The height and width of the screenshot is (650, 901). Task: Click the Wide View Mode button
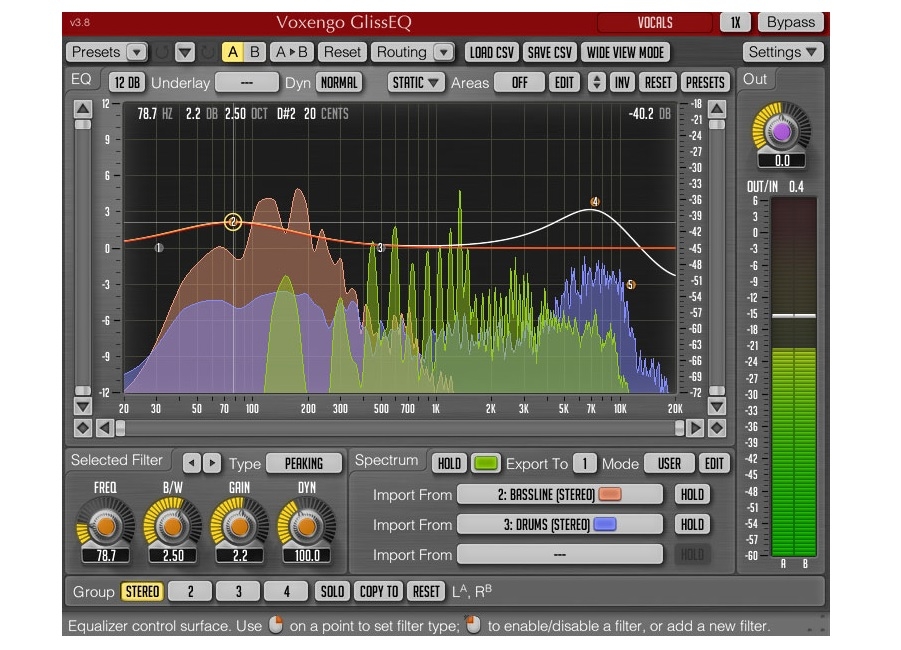[626, 52]
